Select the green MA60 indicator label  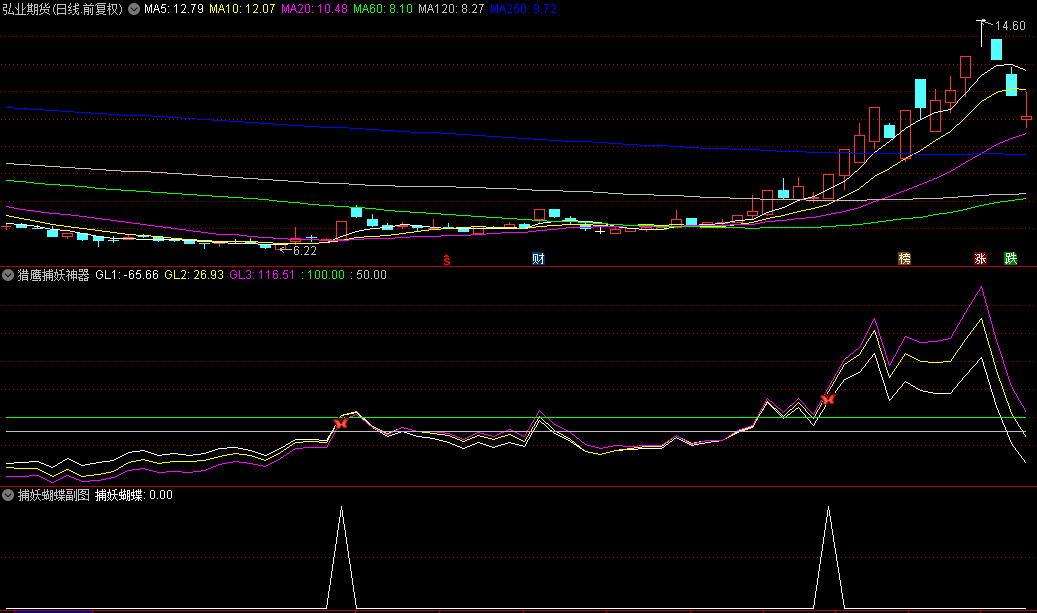point(385,9)
